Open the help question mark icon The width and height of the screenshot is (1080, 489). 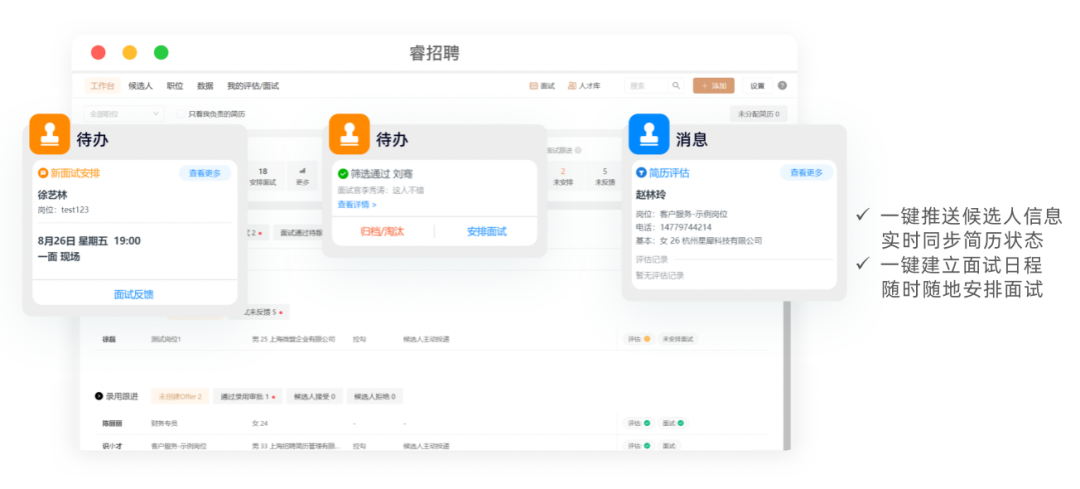pos(782,86)
